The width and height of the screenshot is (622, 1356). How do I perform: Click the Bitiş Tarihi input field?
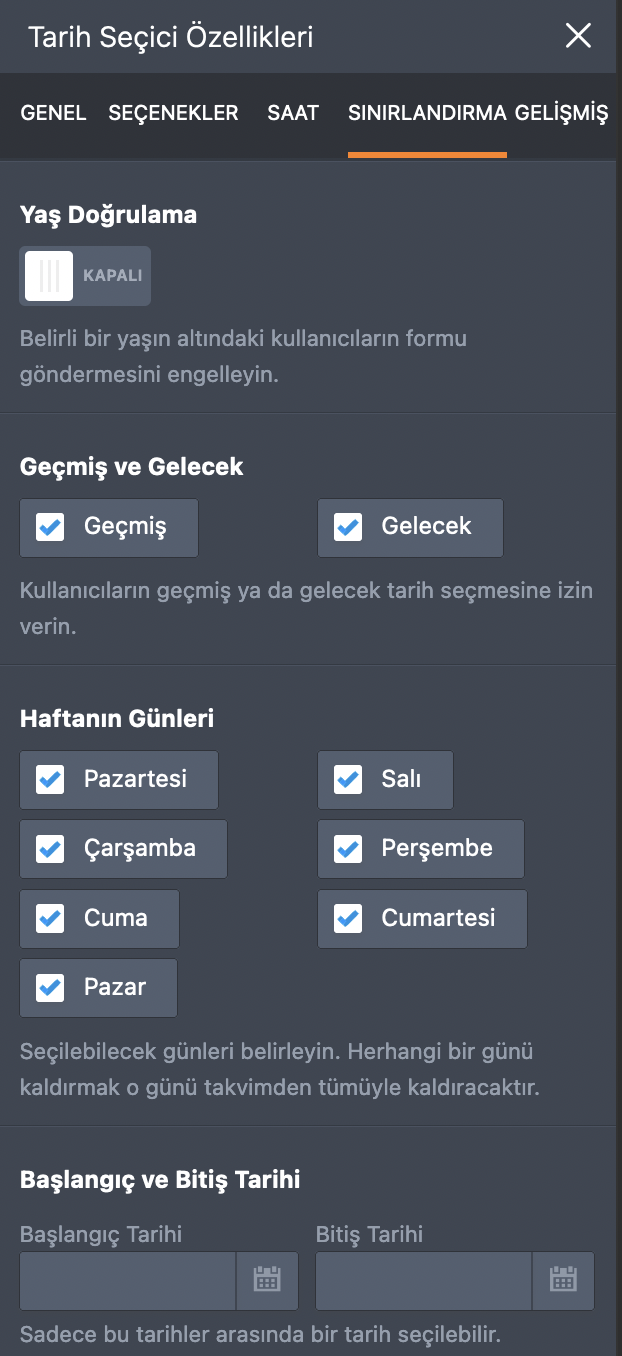point(424,1280)
